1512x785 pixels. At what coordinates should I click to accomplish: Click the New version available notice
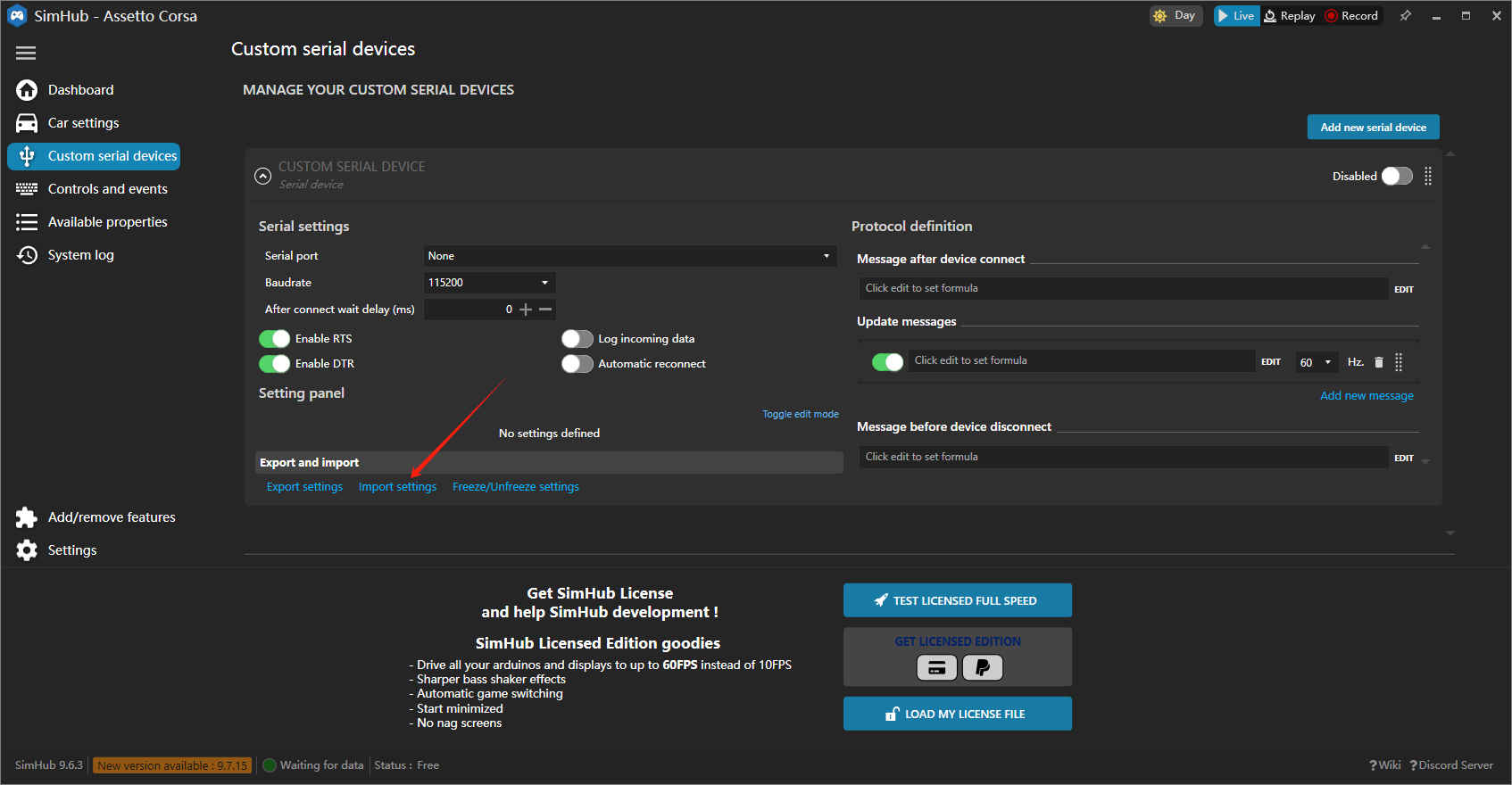172,765
